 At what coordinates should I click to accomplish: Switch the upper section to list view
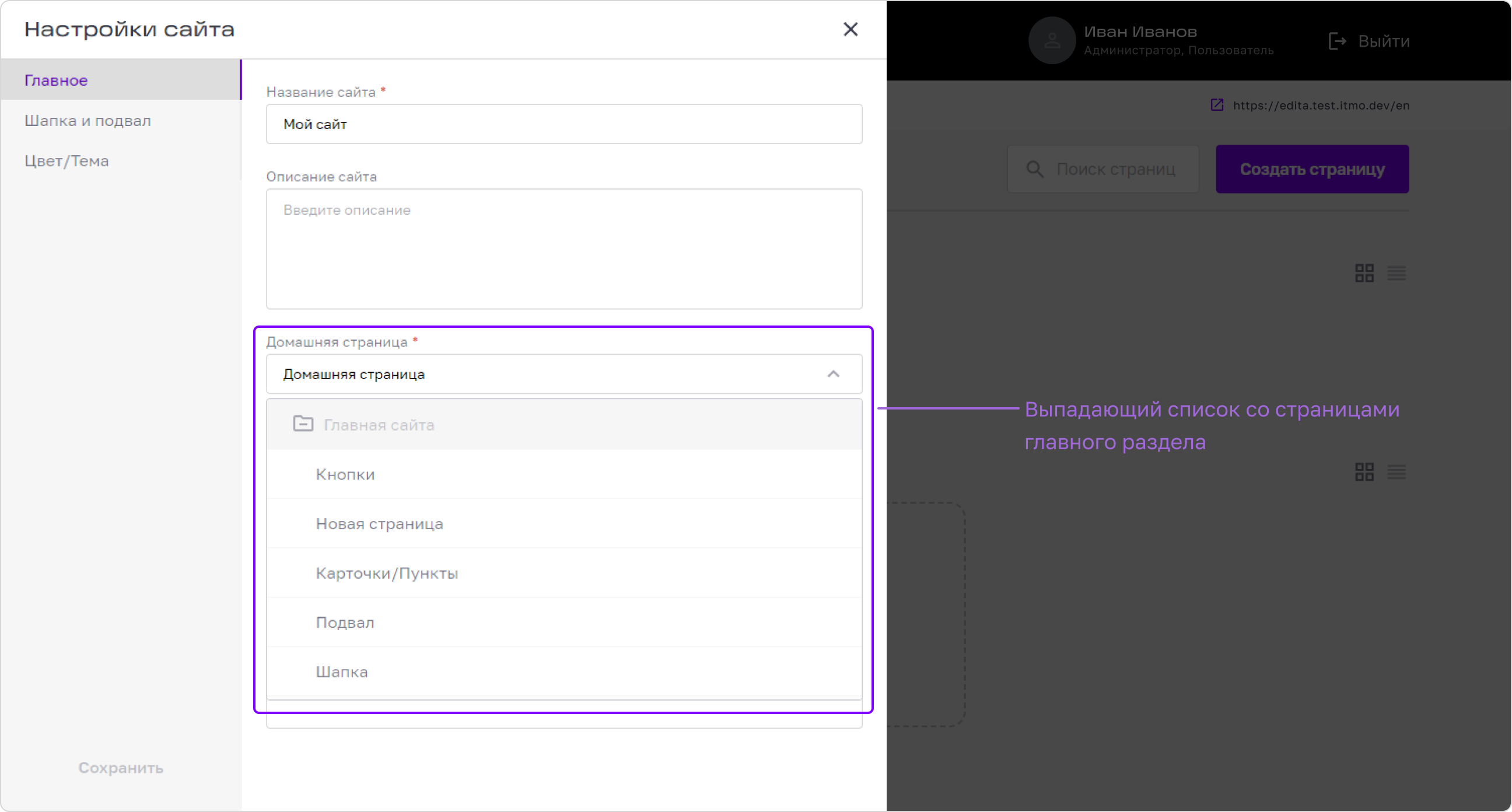click(x=1396, y=273)
